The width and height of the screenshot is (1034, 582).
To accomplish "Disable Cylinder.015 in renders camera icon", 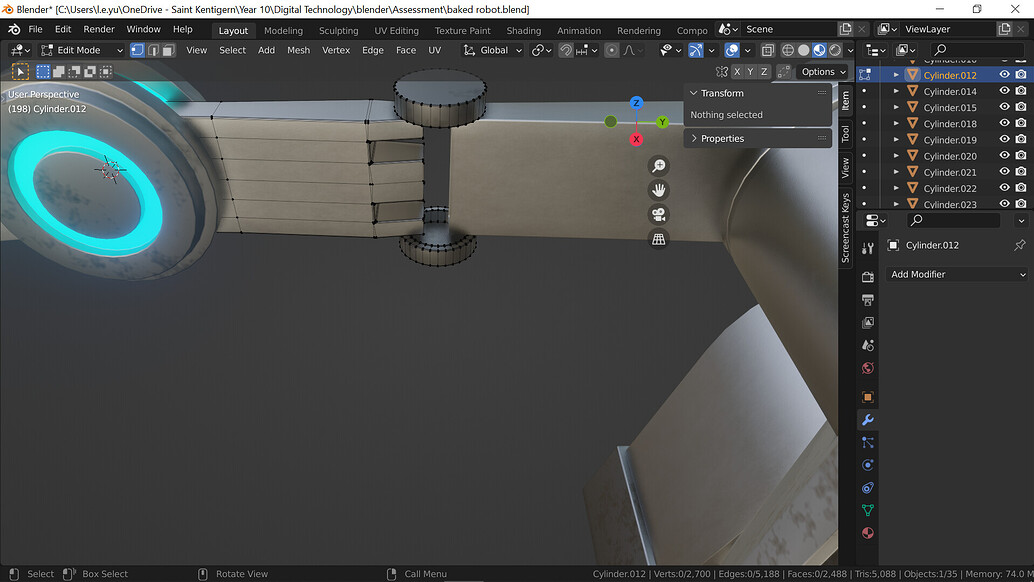I will [1021, 107].
